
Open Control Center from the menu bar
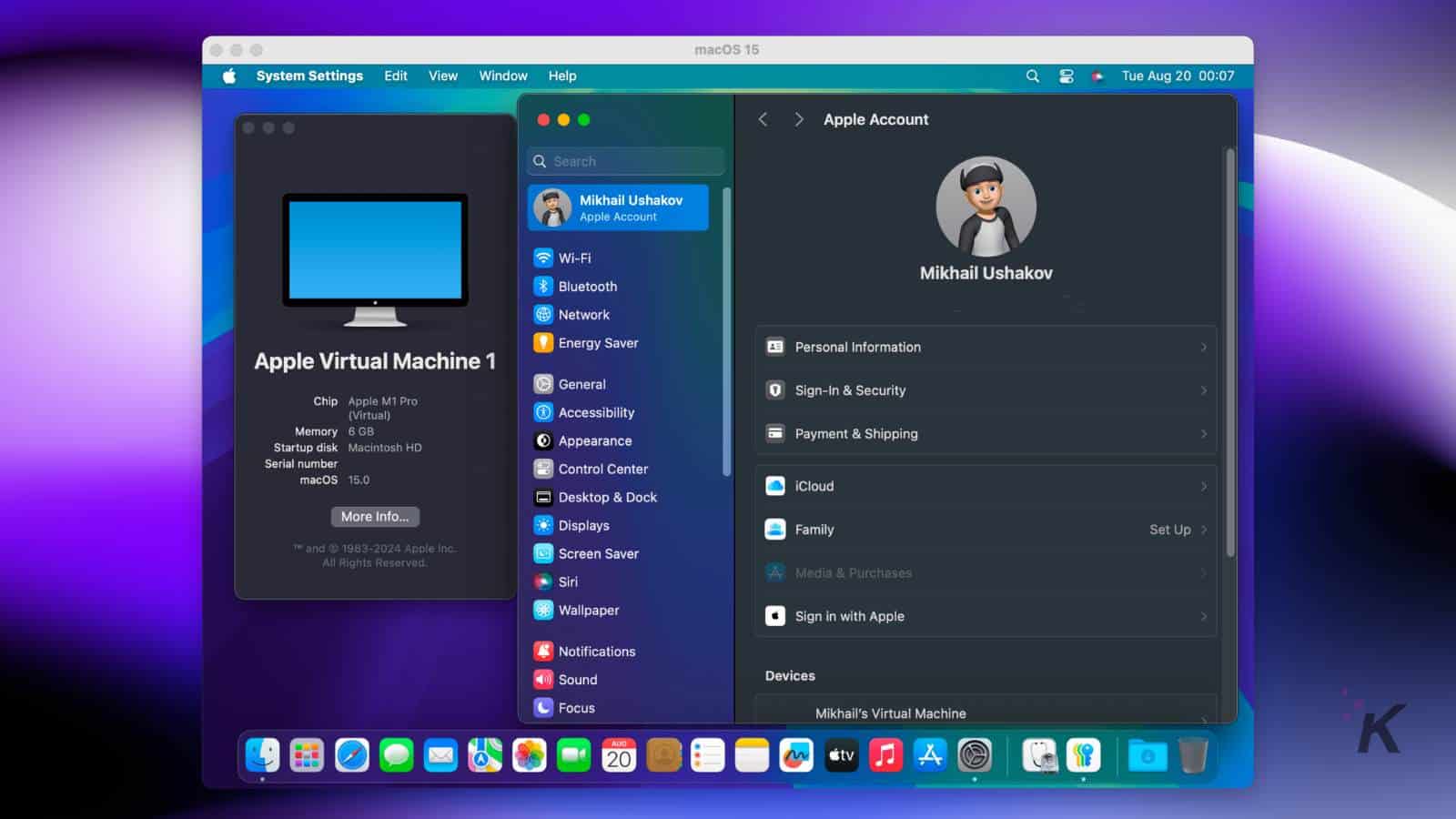[1067, 76]
